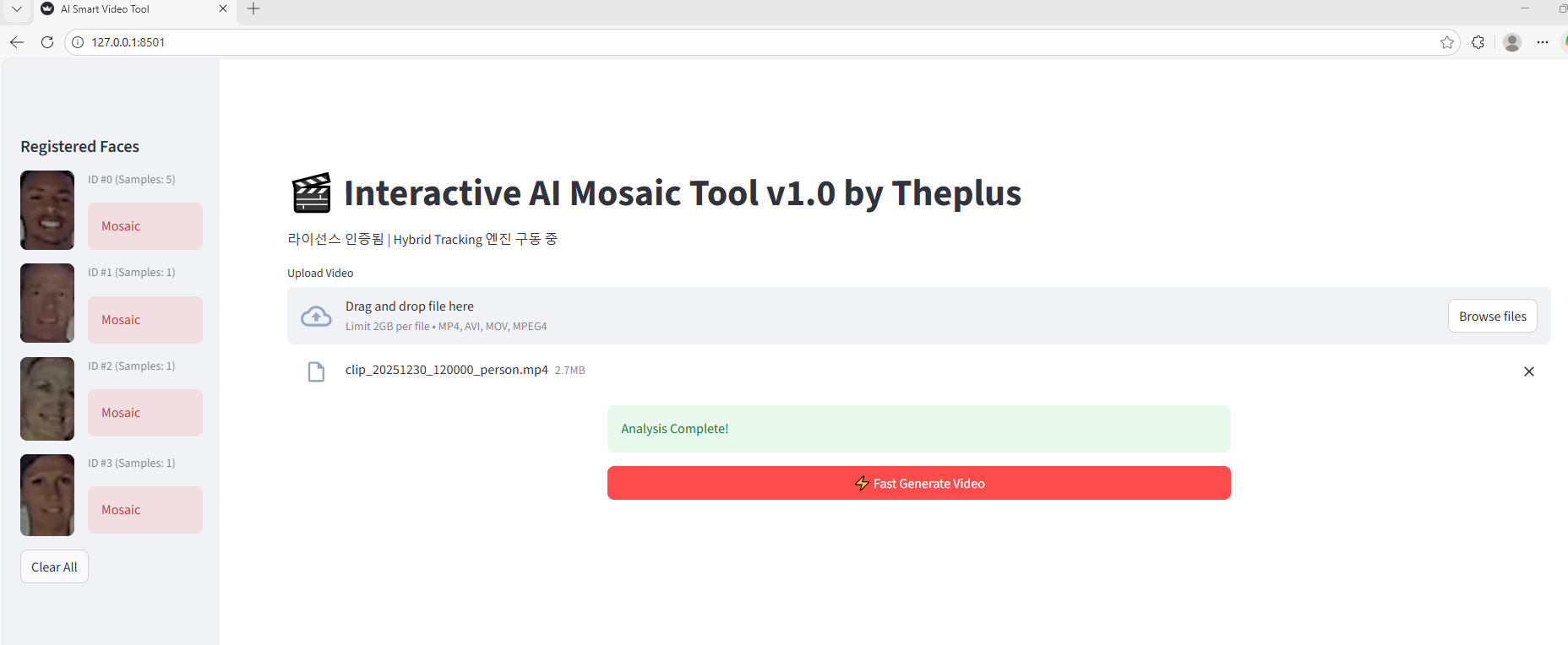Click the 'Upload Video' label

coord(320,273)
